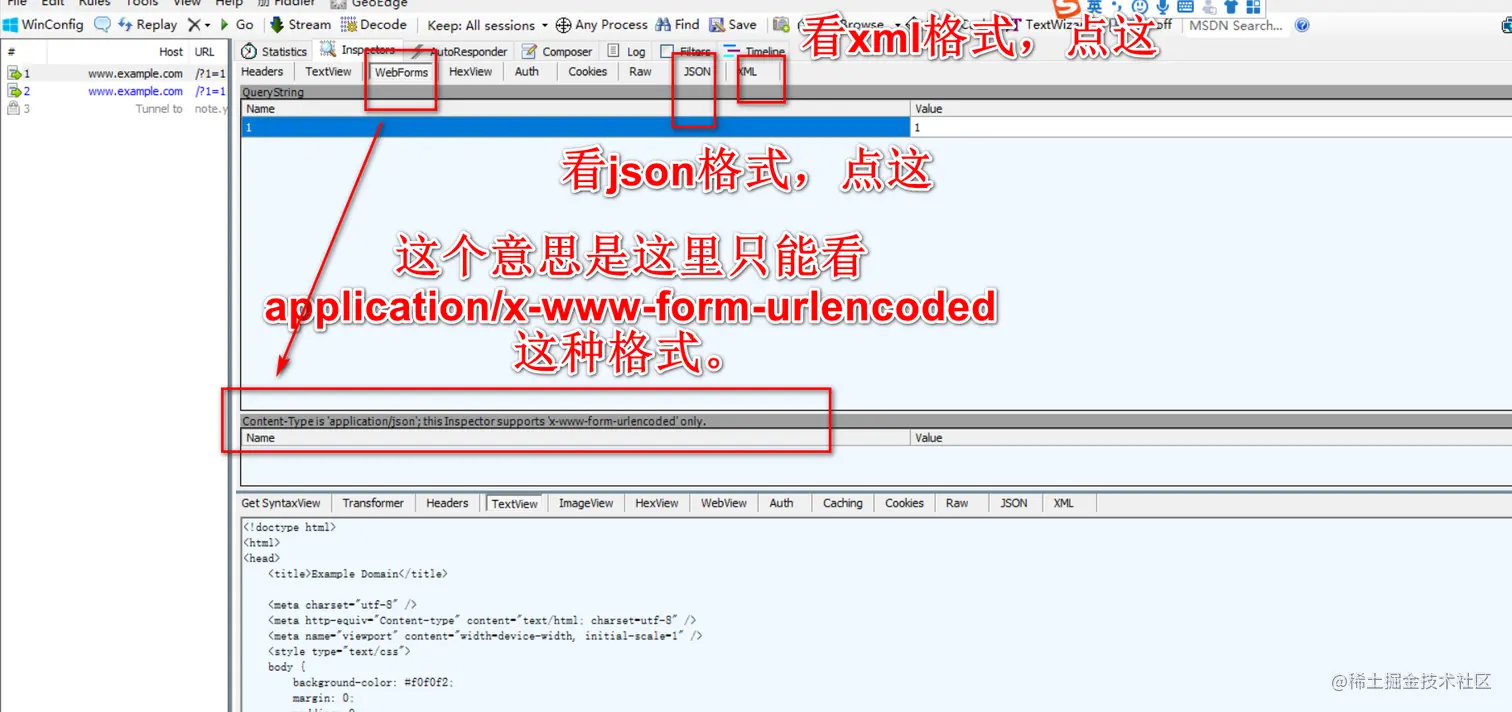The height and width of the screenshot is (712, 1512).
Task: Click the blue help question mark icon
Action: coord(1302,25)
